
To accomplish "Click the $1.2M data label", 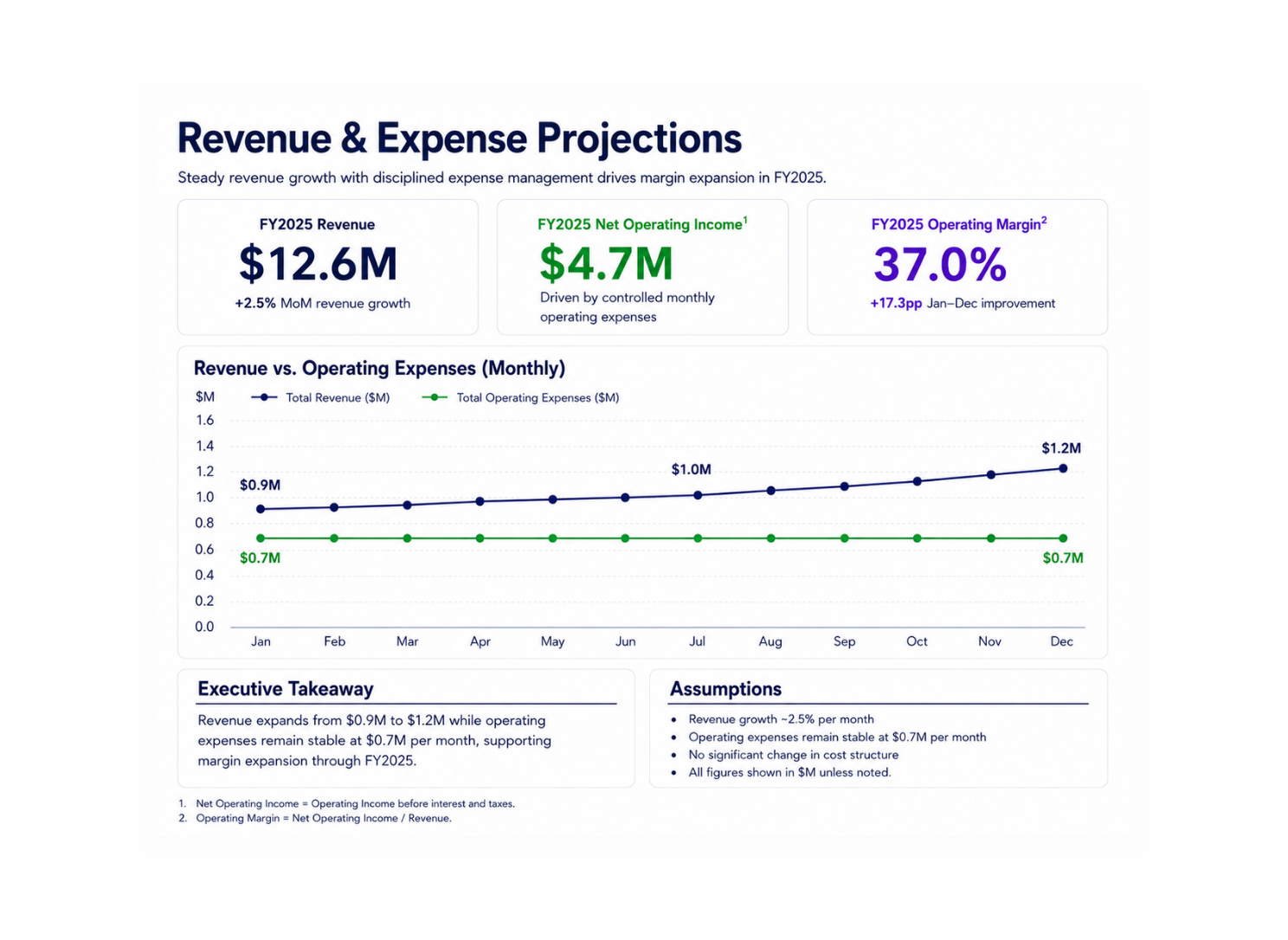I will pos(1061,448).
